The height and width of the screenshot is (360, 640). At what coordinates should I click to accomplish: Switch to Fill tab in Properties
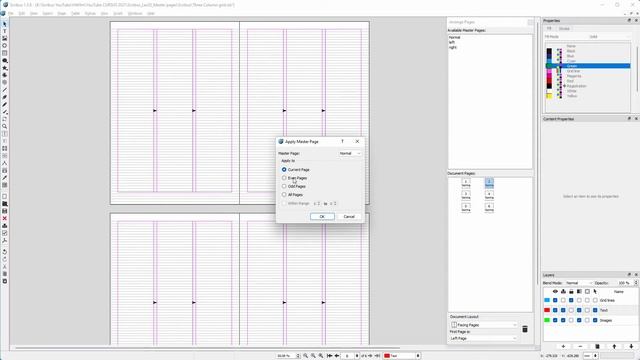(x=549, y=29)
